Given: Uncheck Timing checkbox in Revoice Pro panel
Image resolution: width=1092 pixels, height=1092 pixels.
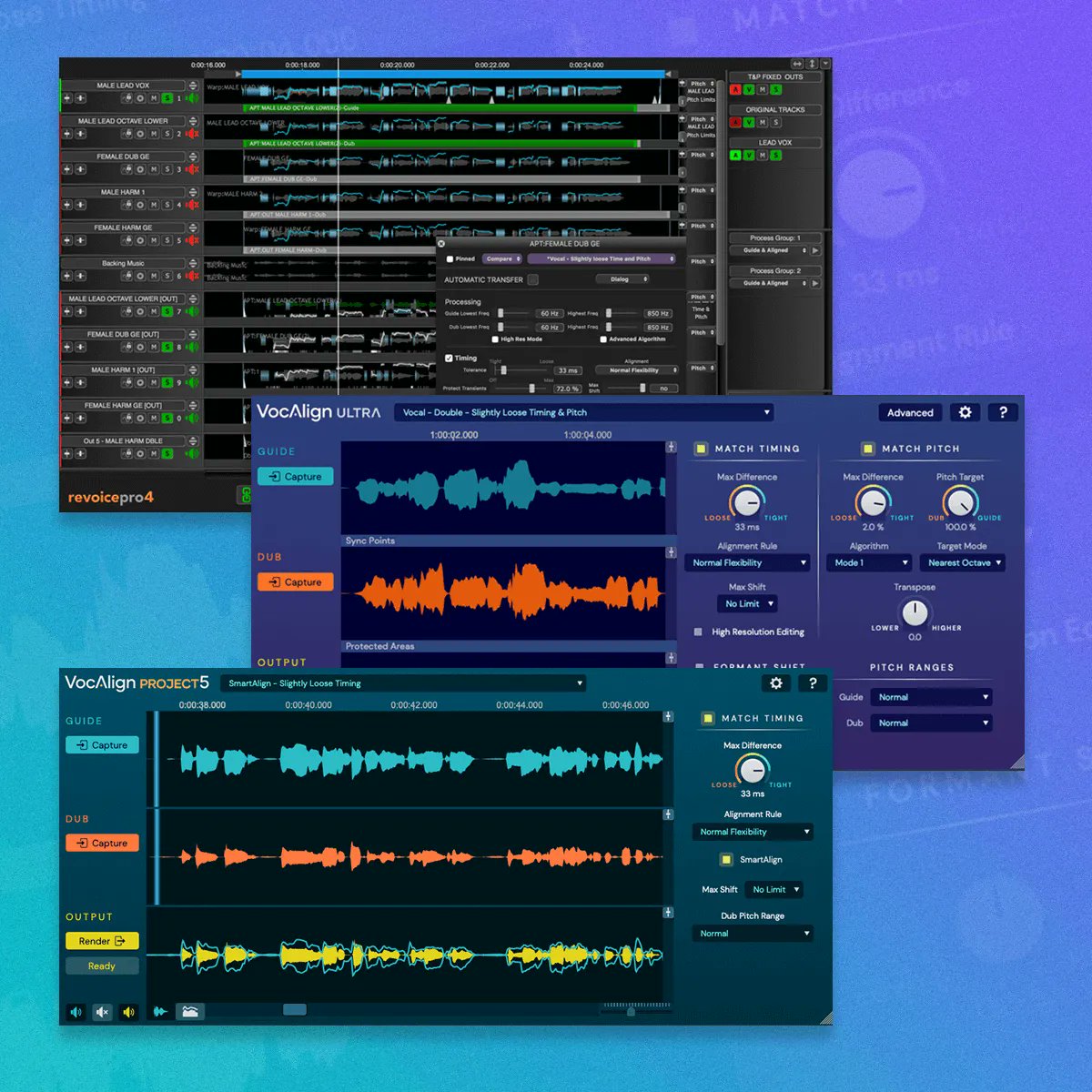Looking at the screenshot, I should point(449,359).
